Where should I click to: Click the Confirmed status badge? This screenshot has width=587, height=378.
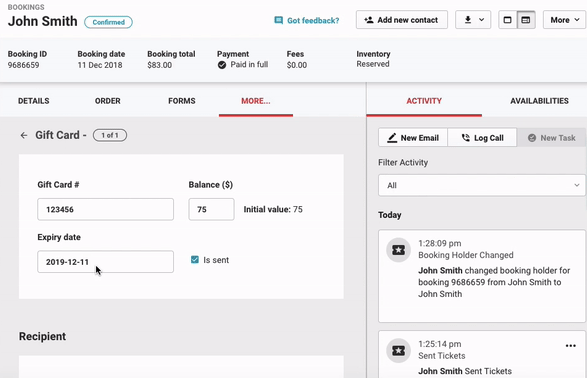pos(108,22)
